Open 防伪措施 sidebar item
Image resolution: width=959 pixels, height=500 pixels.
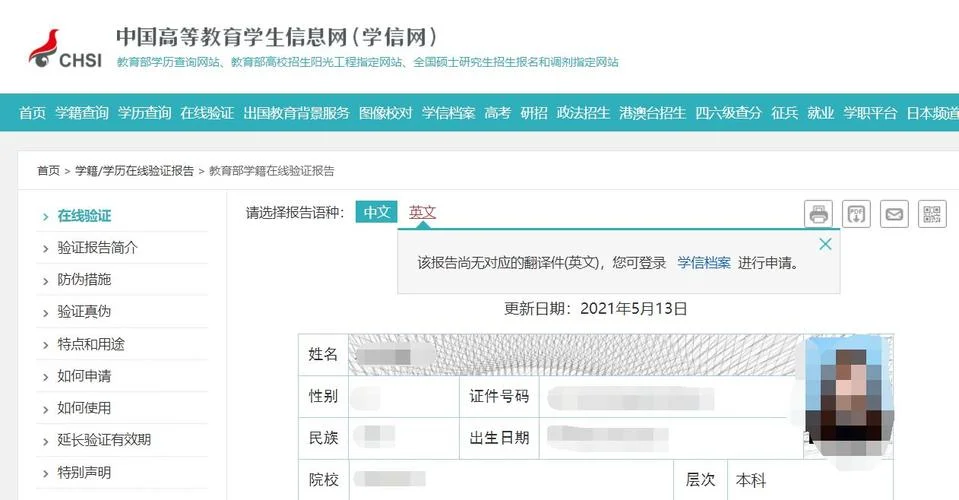pyautogui.click(x=84, y=279)
